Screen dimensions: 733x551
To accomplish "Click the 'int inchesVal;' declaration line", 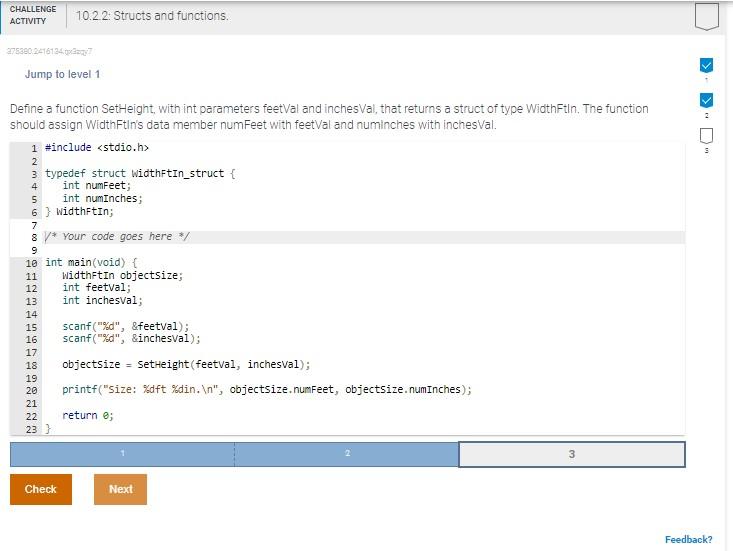I will (102, 301).
